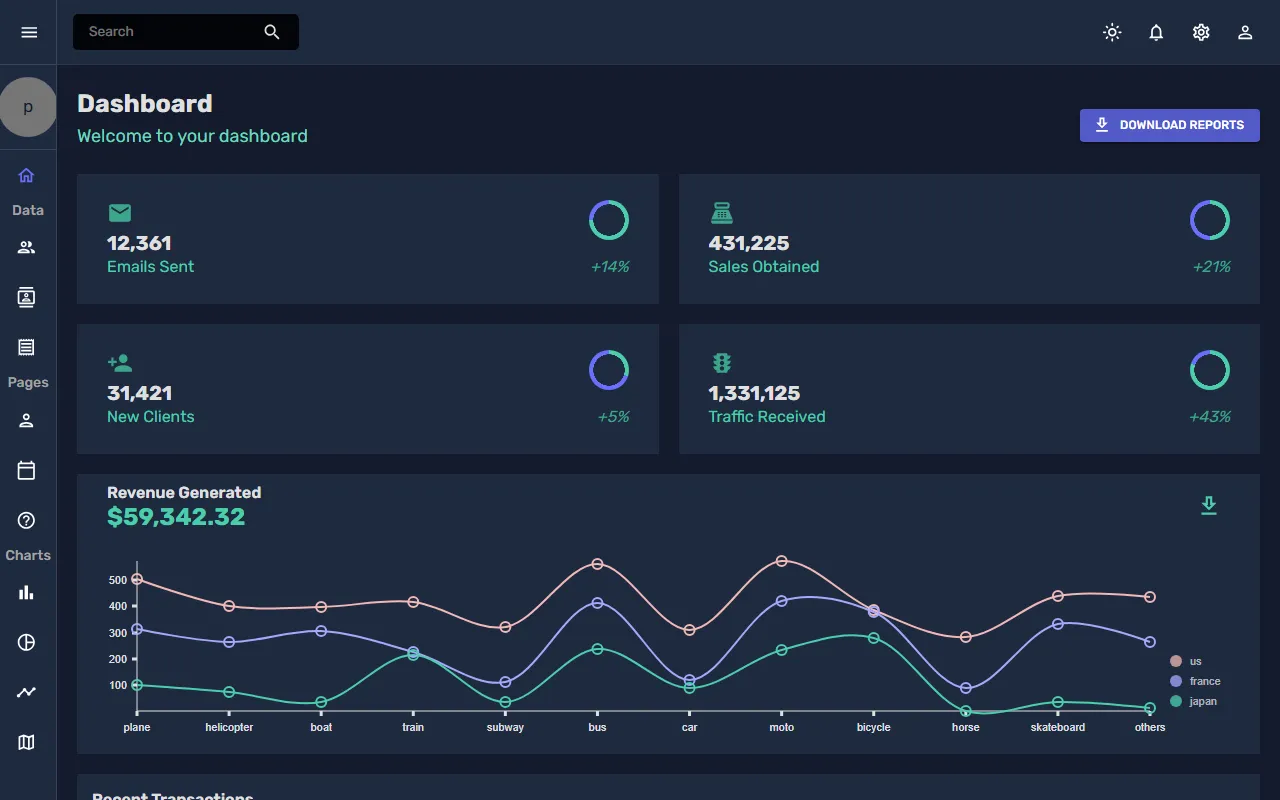Download revenue chart via green download icon
This screenshot has height=800, width=1280.
click(x=1209, y=506)
